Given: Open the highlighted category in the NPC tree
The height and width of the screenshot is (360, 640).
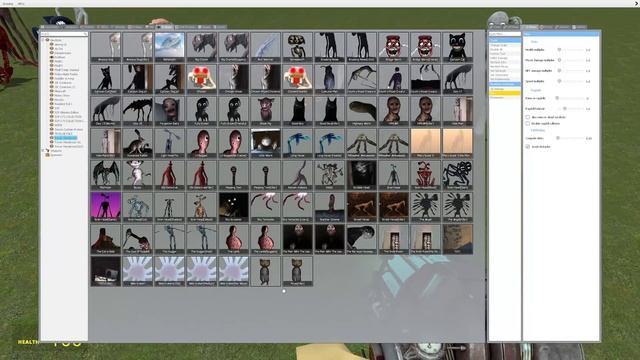Looking at the screenshot, I should click(x=65, y=138).
